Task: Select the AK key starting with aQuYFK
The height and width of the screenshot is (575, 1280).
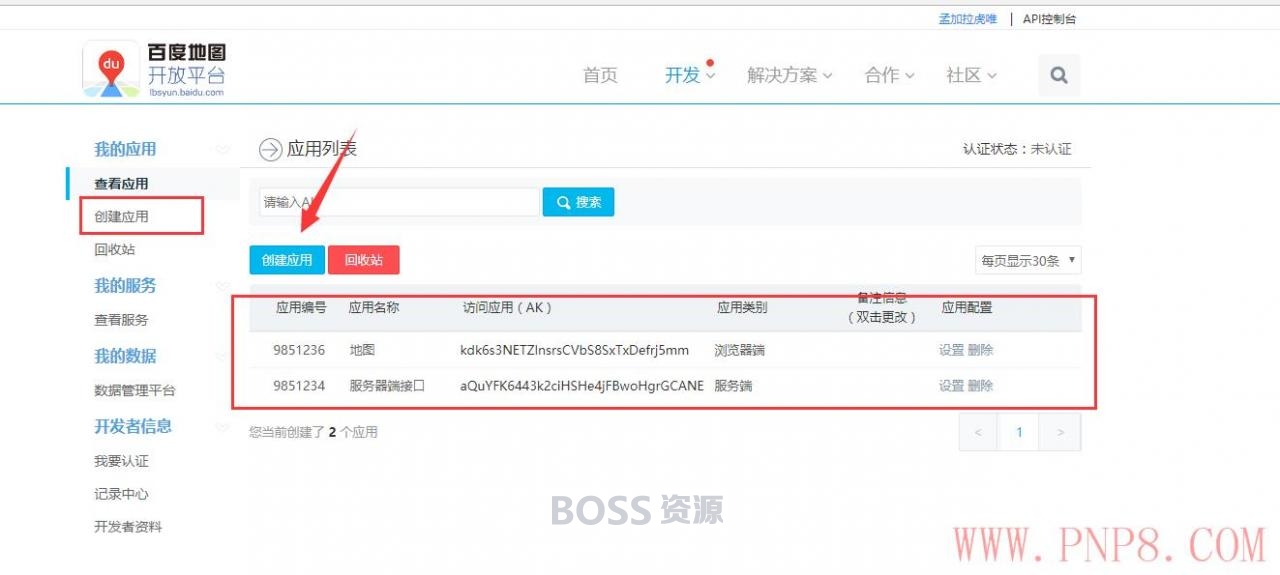Action: click(x=582, y=385)
